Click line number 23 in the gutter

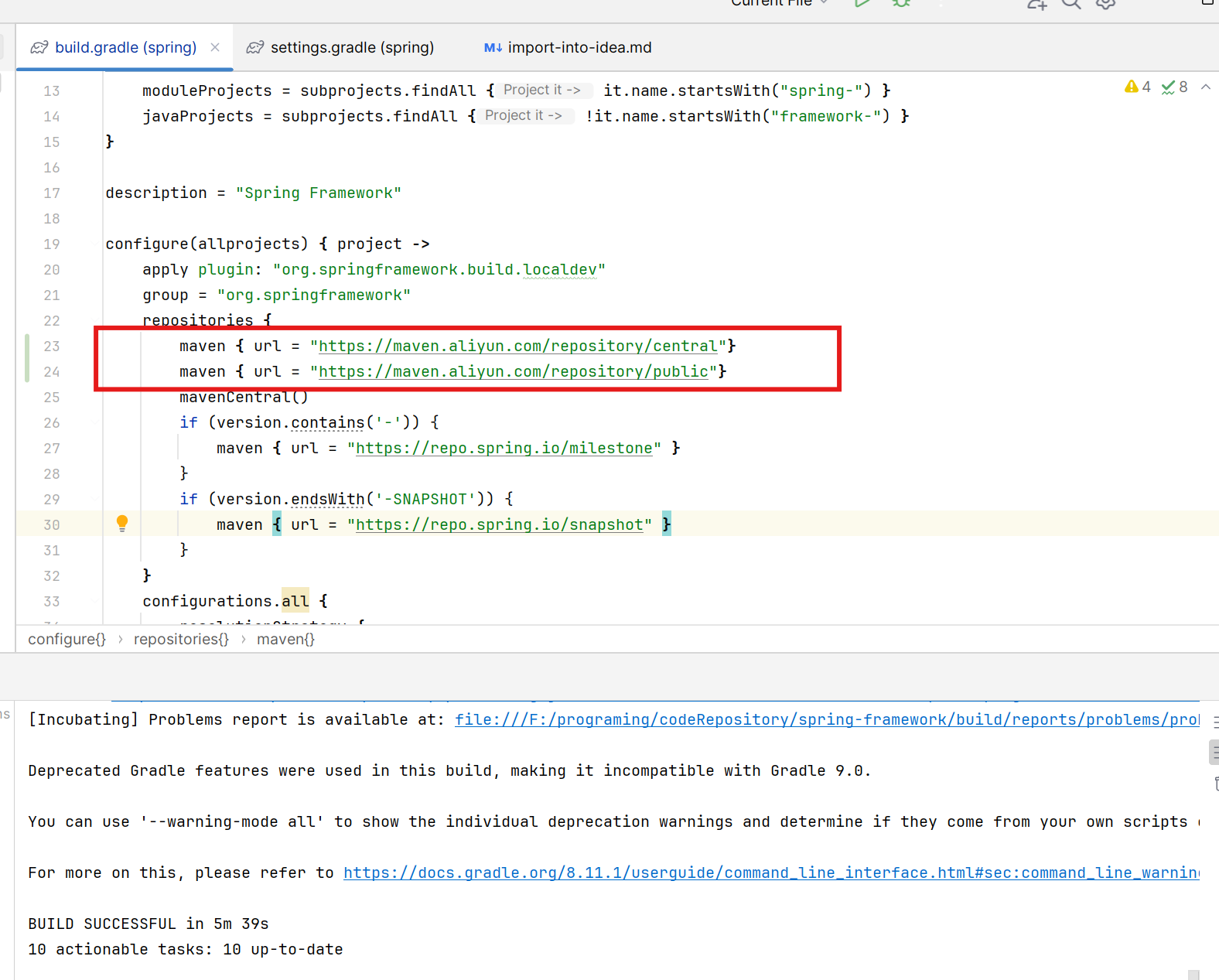point(52,346)
